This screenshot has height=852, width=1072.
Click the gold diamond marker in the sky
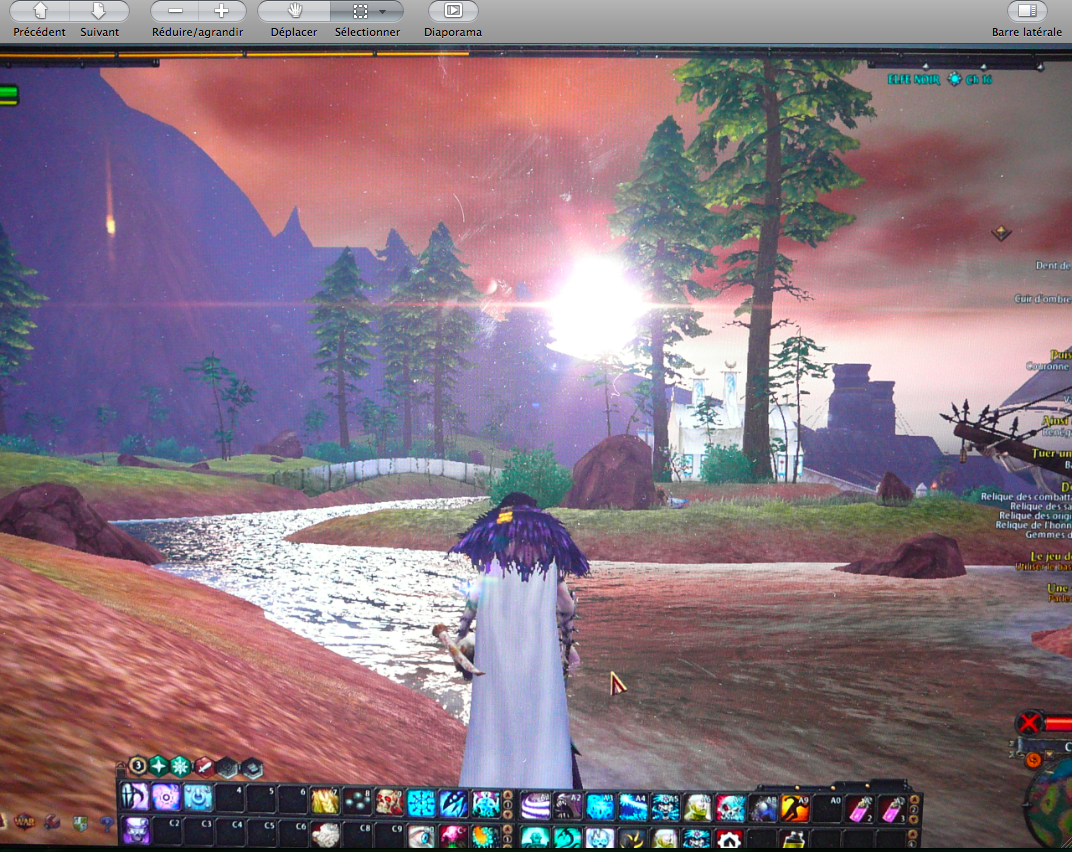[1002, 233]
